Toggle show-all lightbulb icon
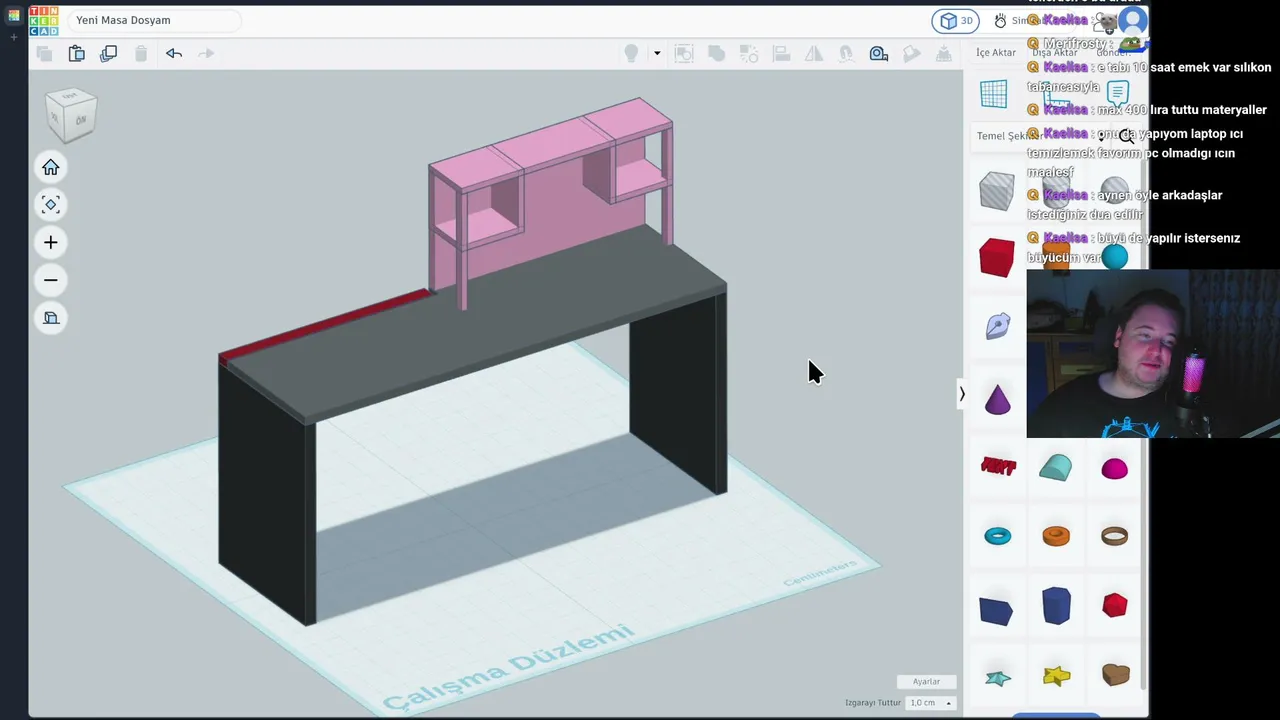 (631, 53)
